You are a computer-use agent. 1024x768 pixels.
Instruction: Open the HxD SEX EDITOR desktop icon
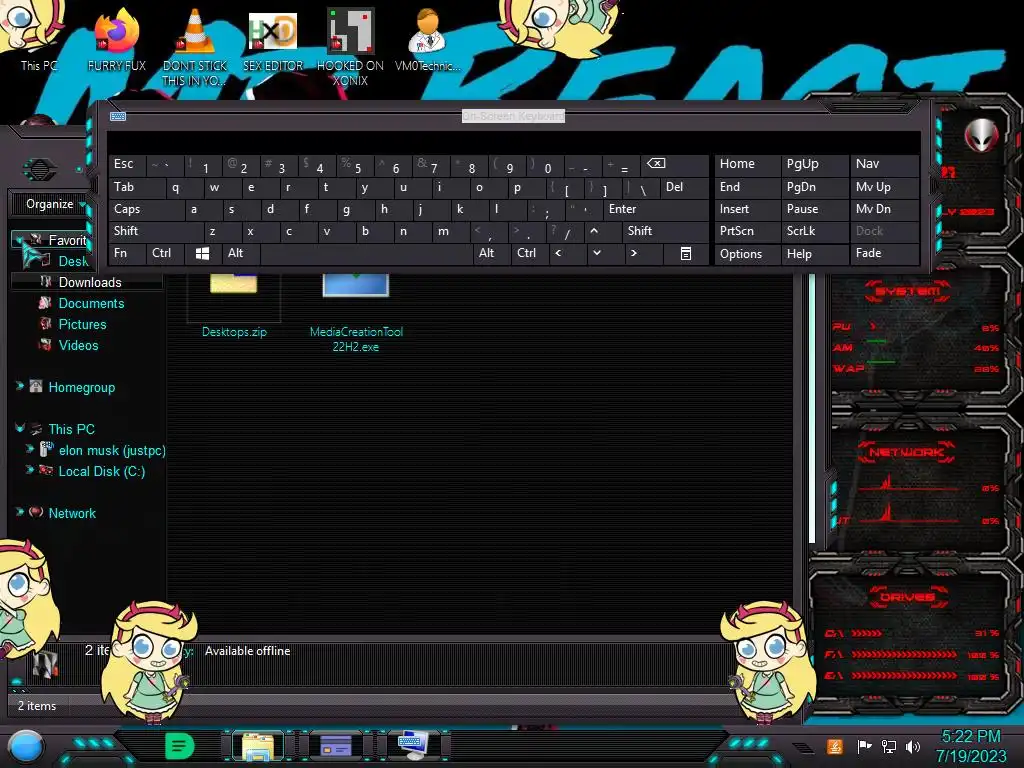tap(273, 40)
